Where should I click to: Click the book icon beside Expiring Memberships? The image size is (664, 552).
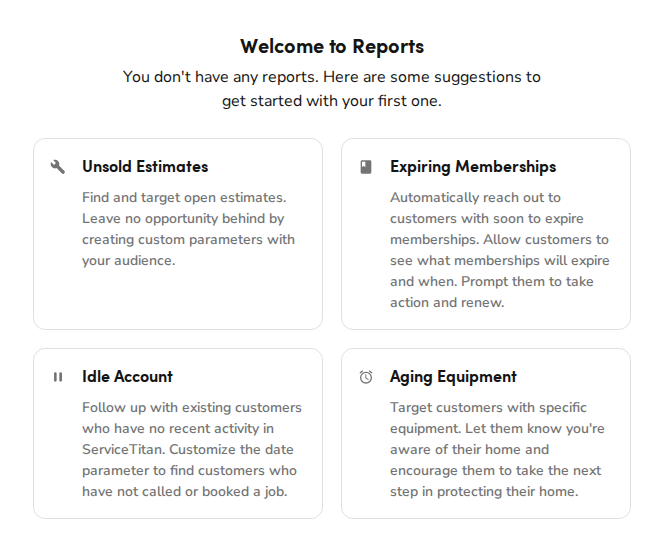366,167
